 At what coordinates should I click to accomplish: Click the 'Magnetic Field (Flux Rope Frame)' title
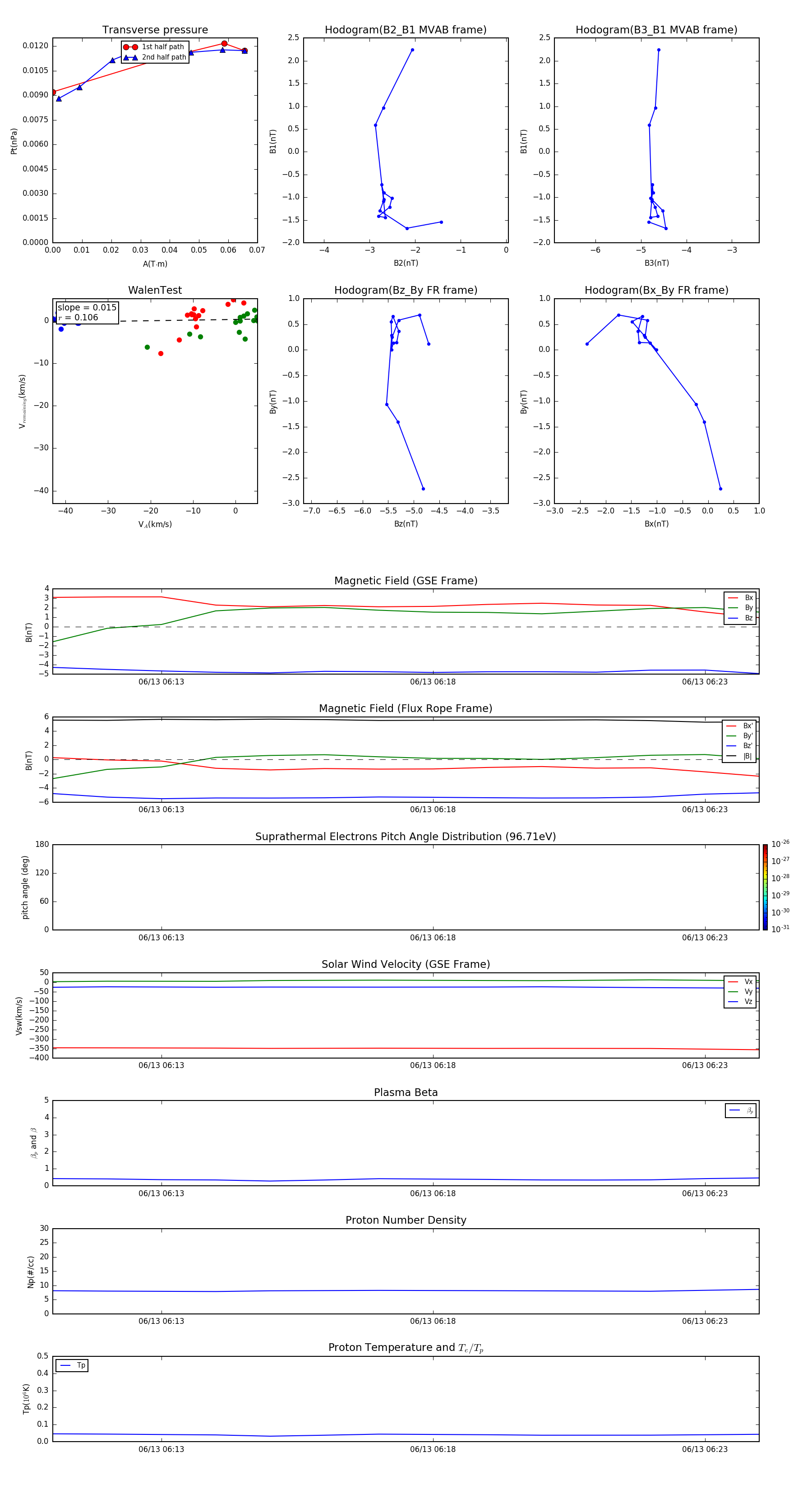(x=406, y=709)
